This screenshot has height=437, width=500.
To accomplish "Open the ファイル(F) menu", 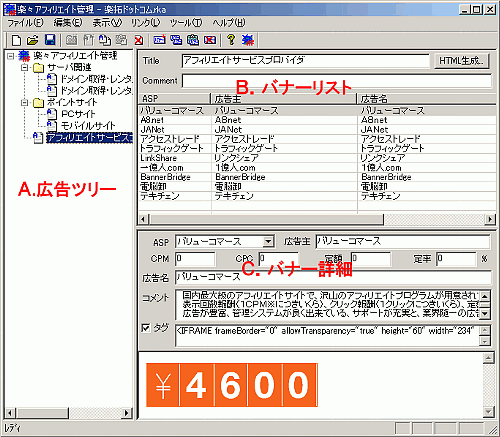I will pos(25,23).
